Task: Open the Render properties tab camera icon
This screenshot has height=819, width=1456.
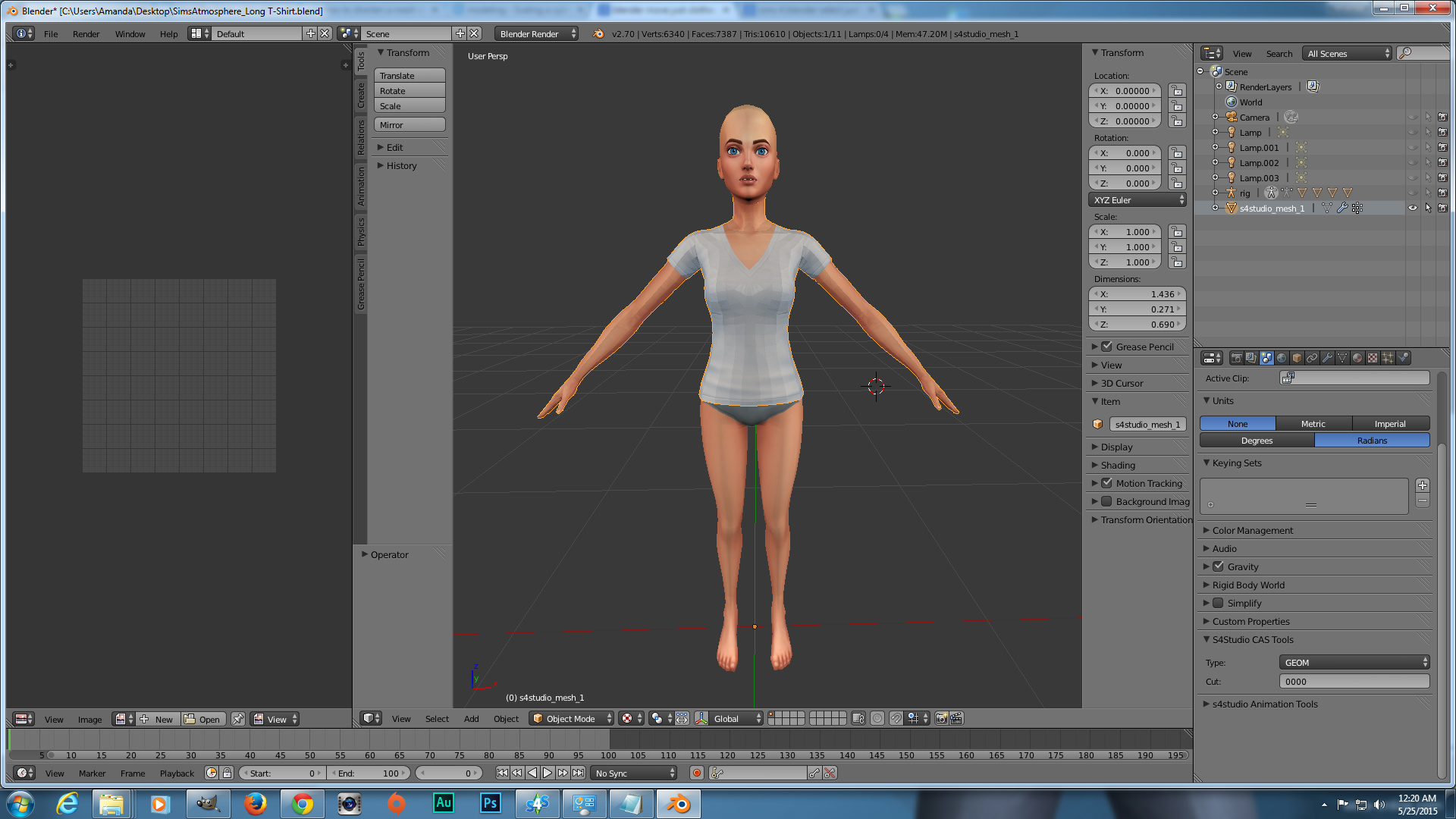Action: tap(1237, 358)
